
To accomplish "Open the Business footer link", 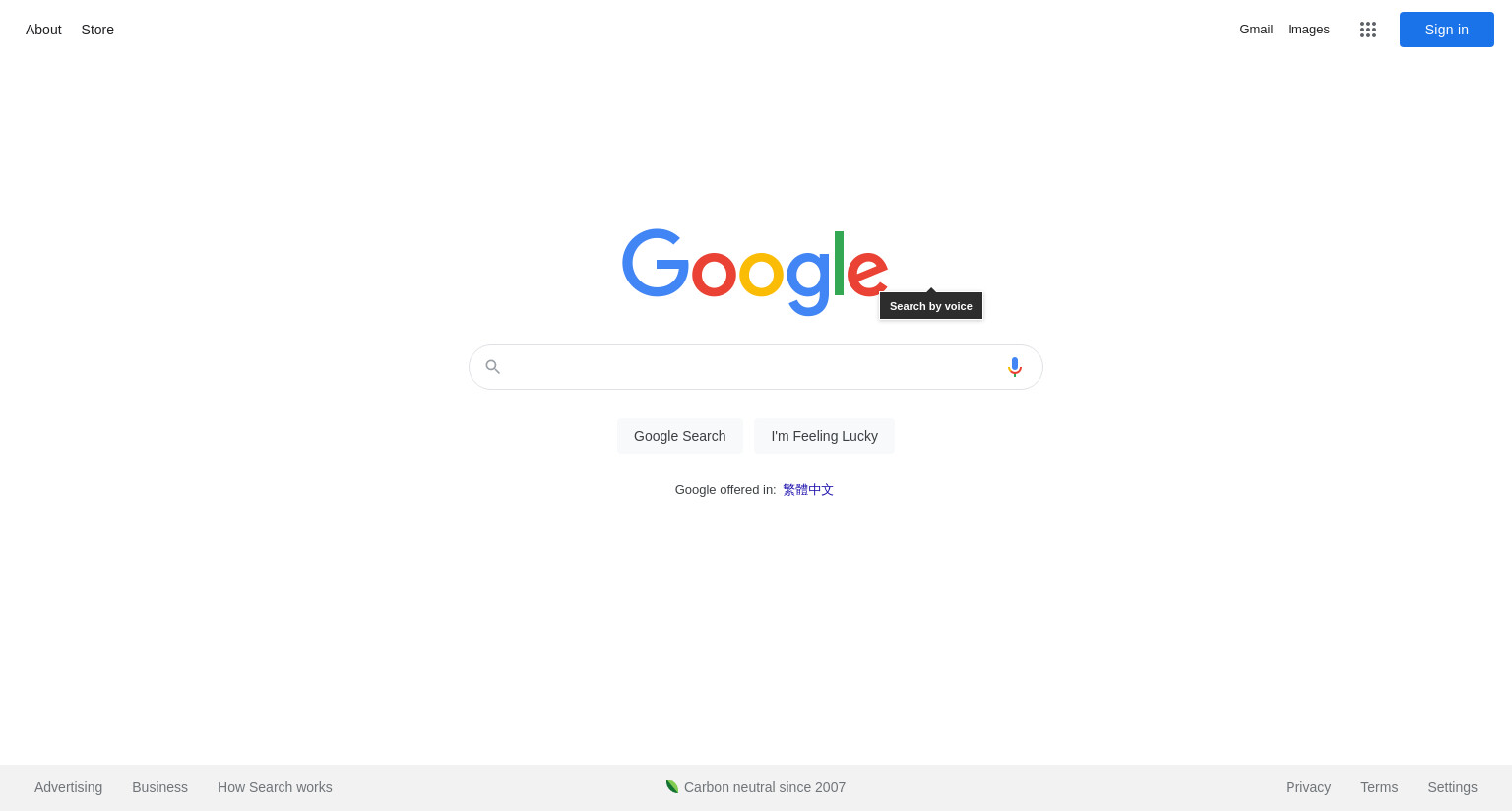I will [160, 787].
